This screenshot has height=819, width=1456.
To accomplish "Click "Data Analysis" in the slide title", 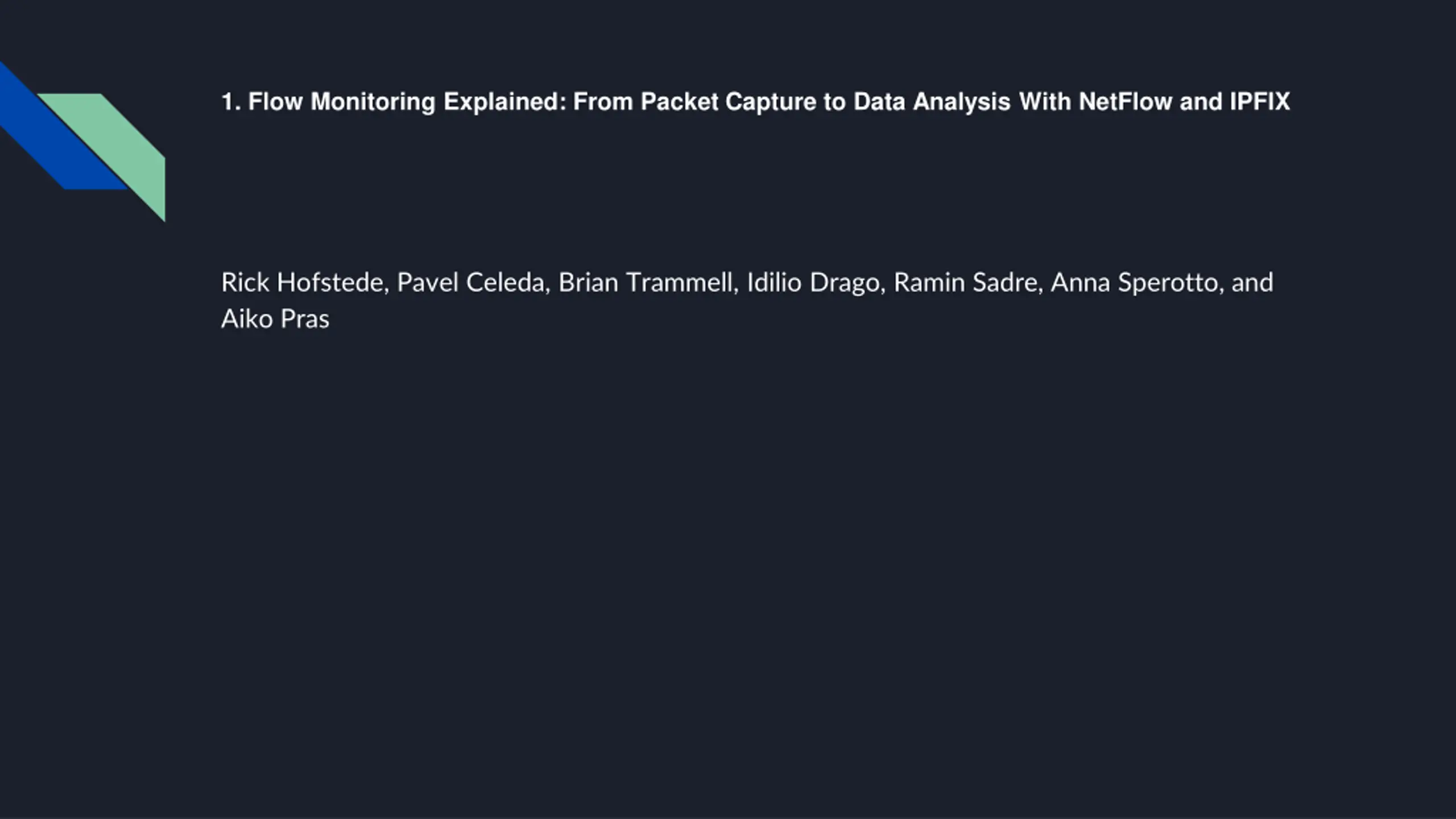I will pos(932,102).
